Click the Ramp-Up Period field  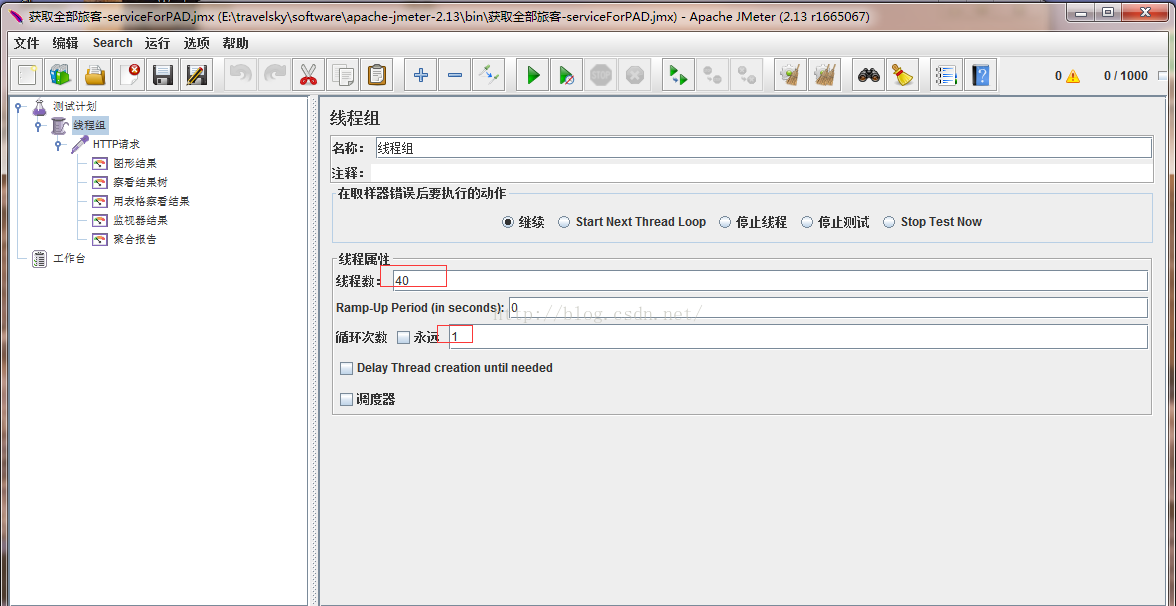[x=828, y=308]
